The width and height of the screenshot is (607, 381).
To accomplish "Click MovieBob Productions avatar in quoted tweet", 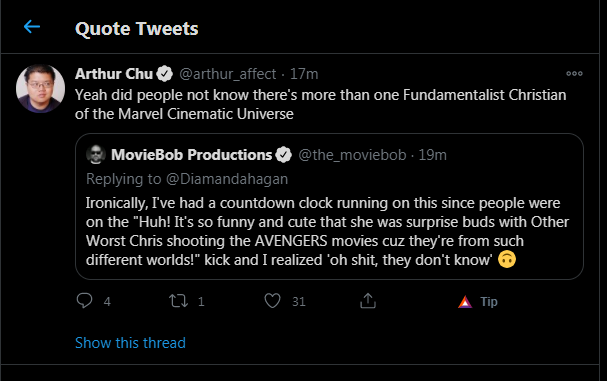I will point(96,154).
